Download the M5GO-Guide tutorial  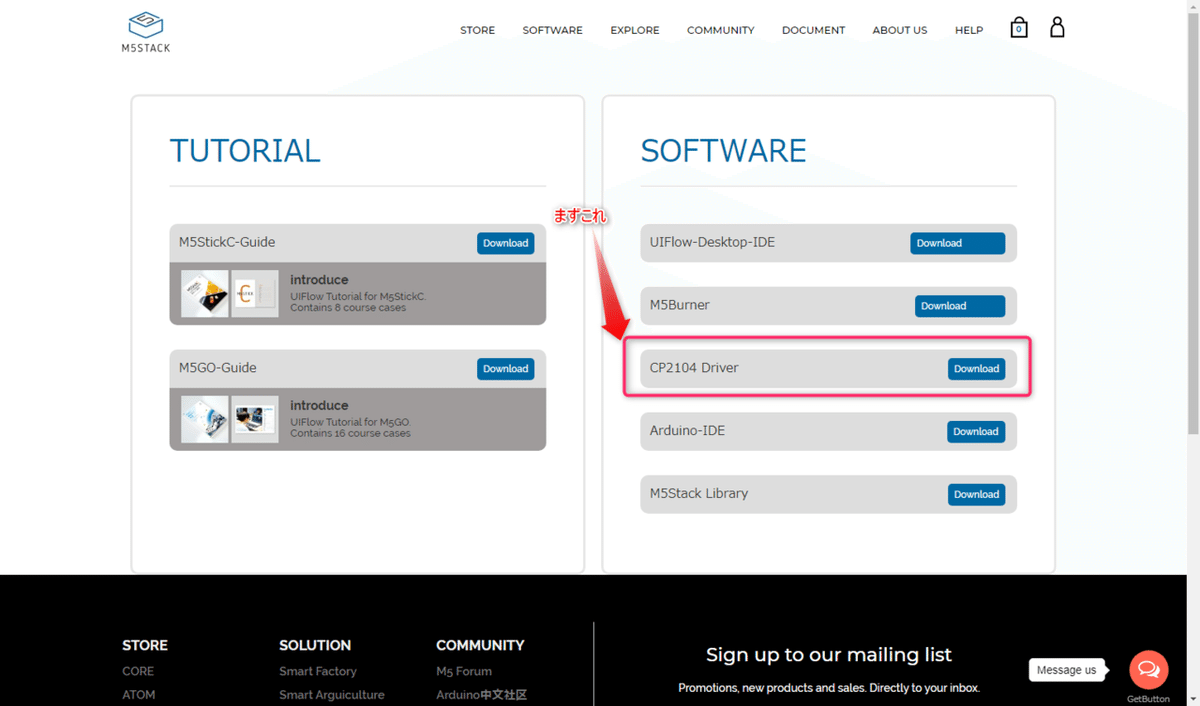[x=505, y=369]
